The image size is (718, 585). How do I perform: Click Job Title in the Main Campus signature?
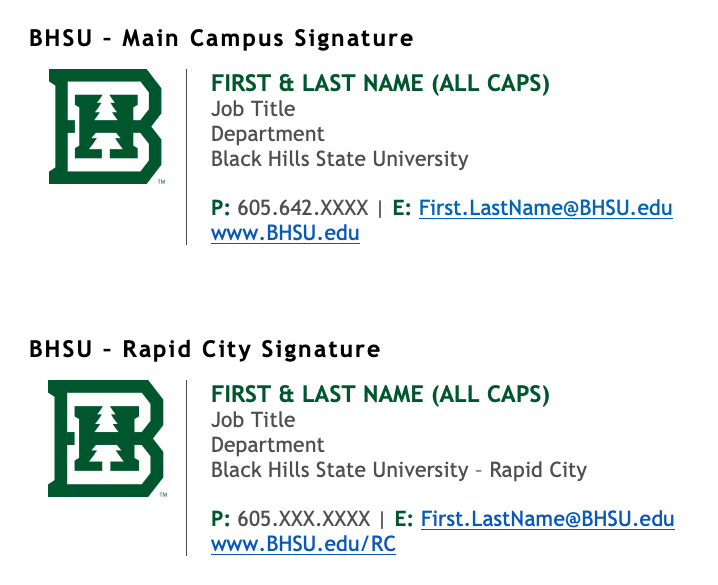(253, 109)
